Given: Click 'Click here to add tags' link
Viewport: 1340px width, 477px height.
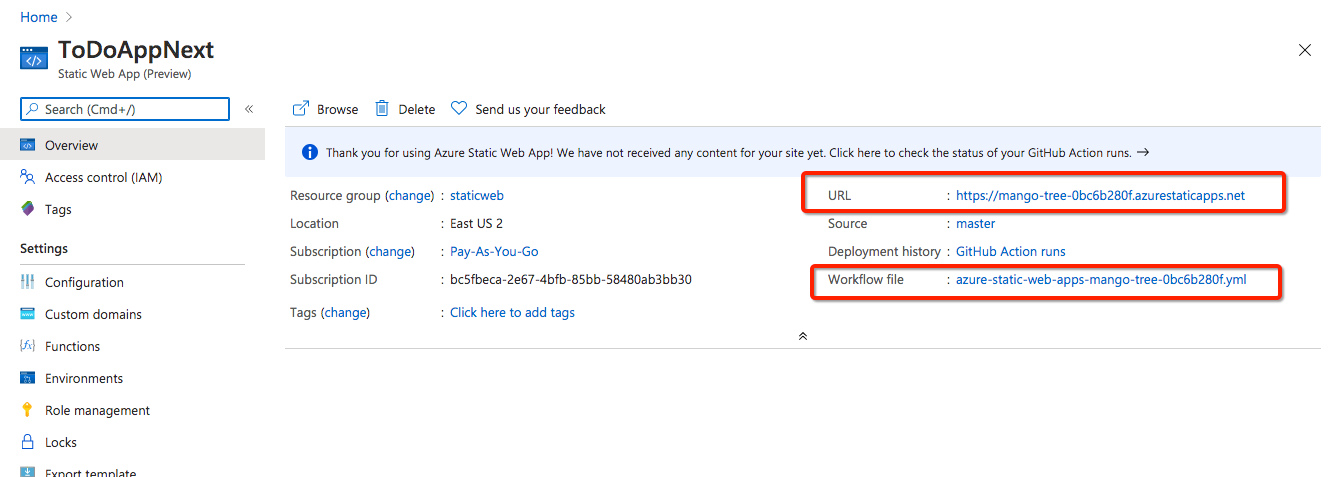Looking at the screenshot, I should 512,312.
